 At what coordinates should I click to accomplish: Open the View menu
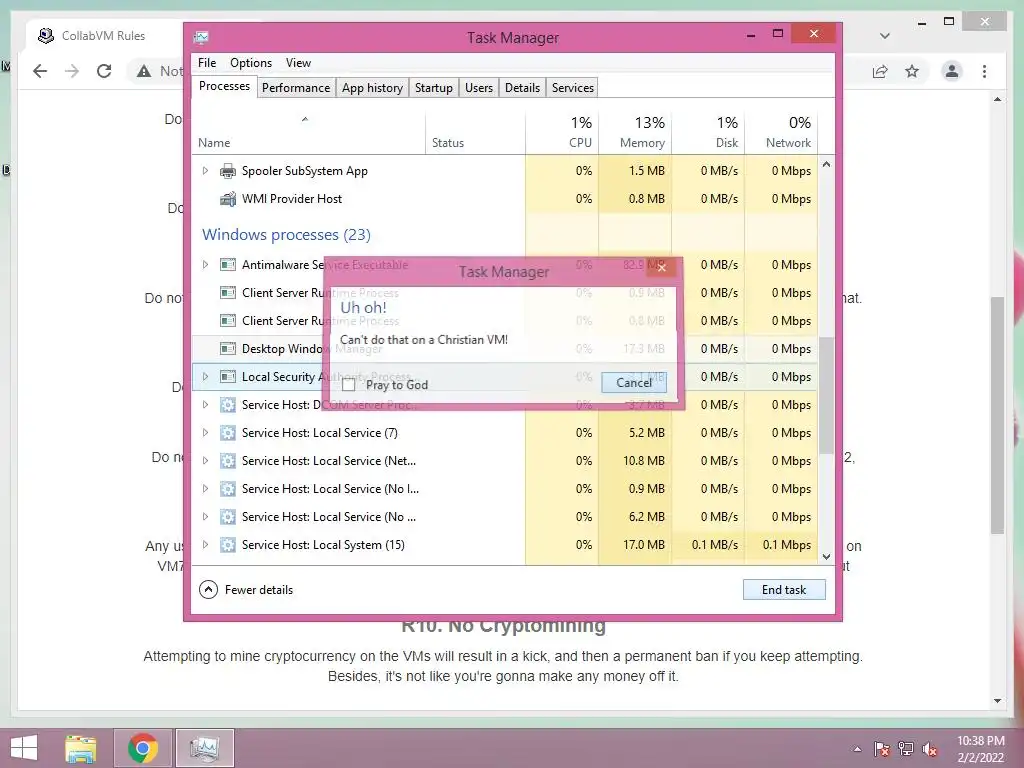pyautogui.click(x=298, y=63)
